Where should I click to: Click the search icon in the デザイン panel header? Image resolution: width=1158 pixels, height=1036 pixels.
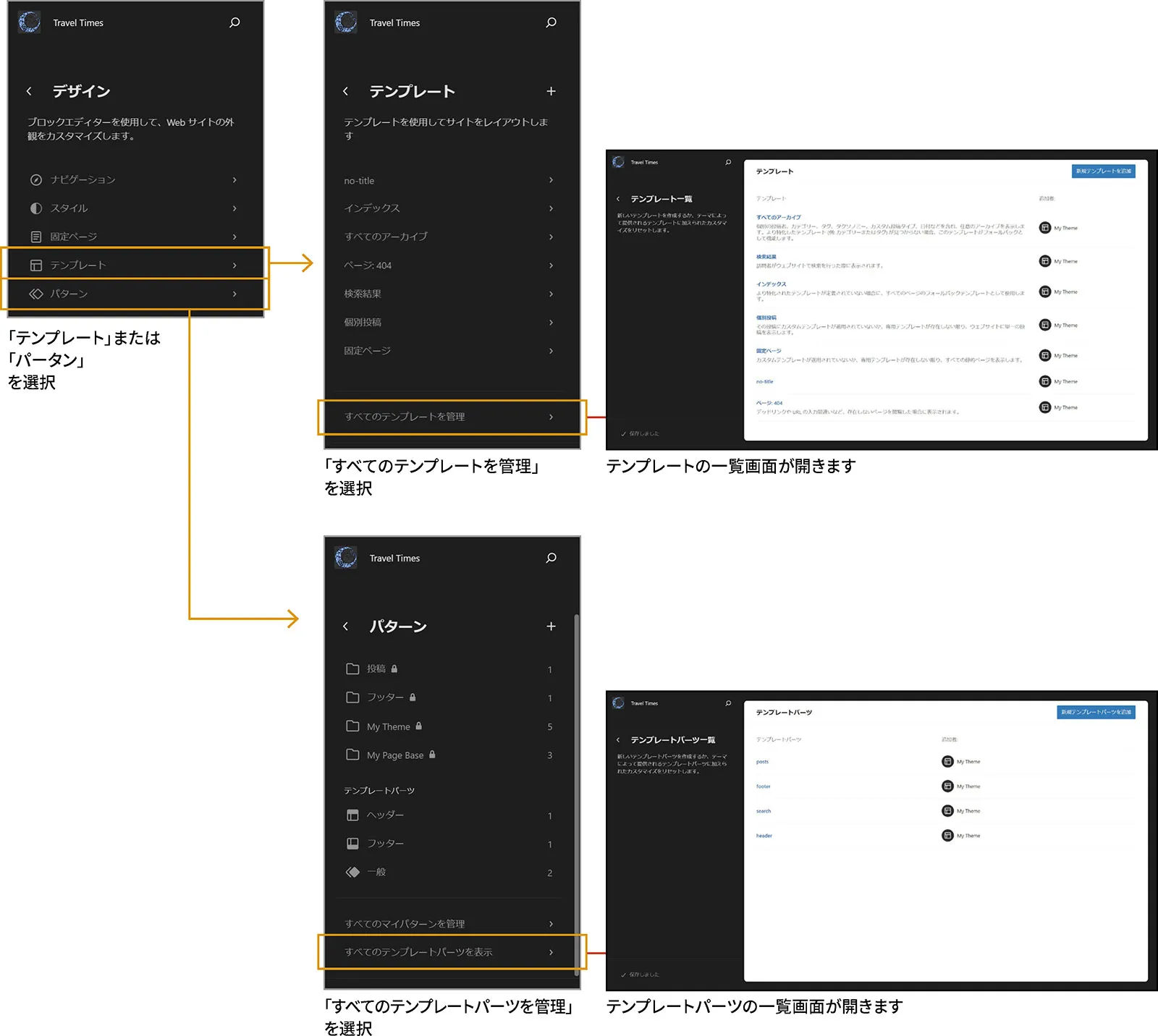[x=234, y=22]
